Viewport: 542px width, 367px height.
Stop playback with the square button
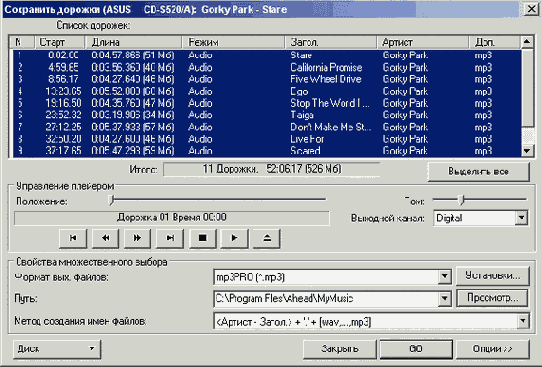pos(203,238)
